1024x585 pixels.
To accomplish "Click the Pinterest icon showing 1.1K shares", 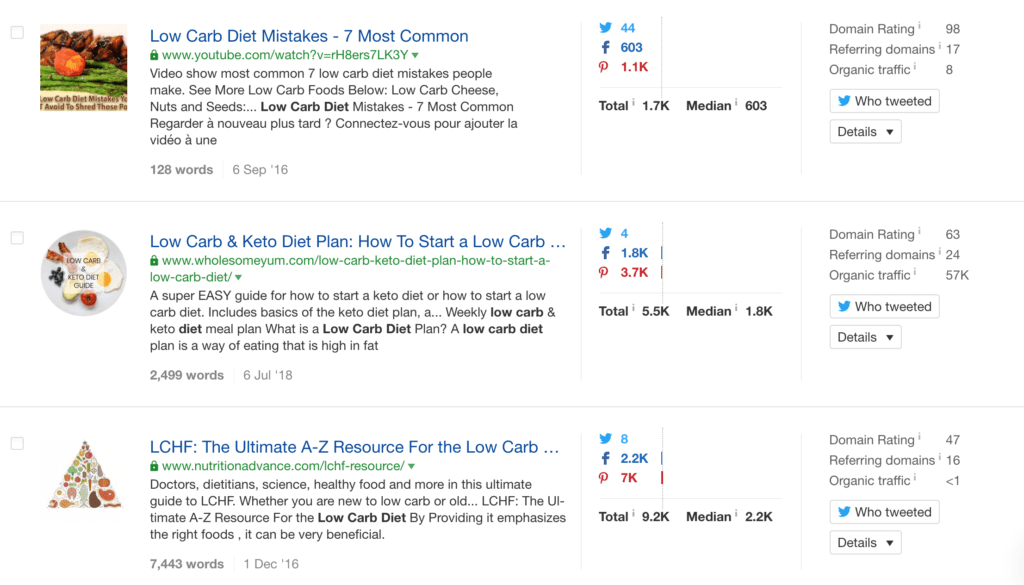I will click(x=603, y=68).
